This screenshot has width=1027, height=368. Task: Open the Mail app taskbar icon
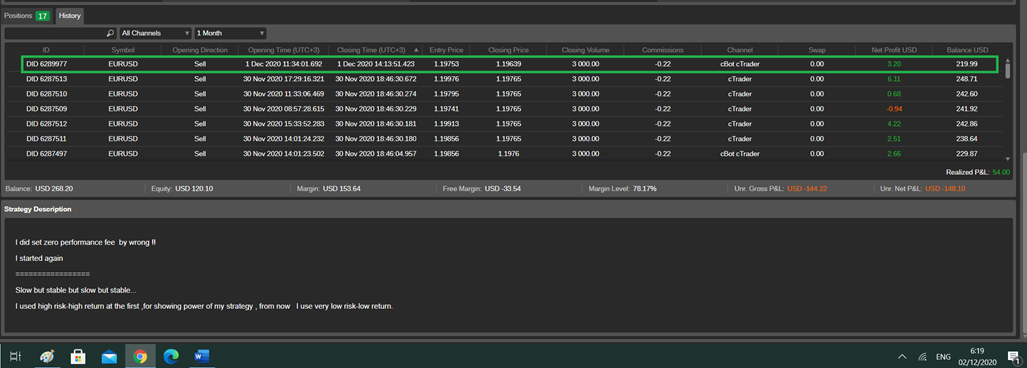(x=109, y=357)
